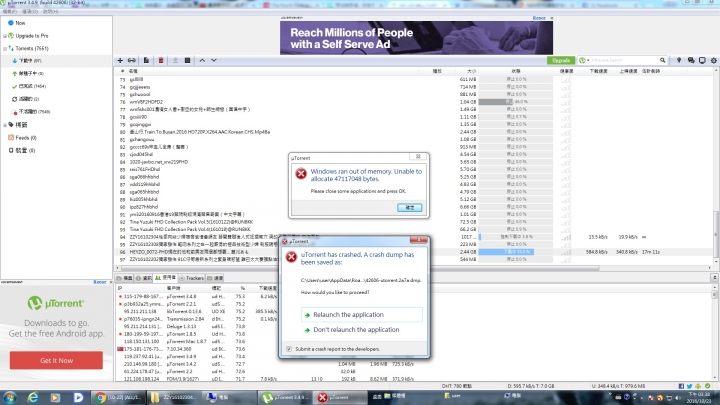
Task: Open the search provider dropdown arrow
Action: click(x=588, y=60)
